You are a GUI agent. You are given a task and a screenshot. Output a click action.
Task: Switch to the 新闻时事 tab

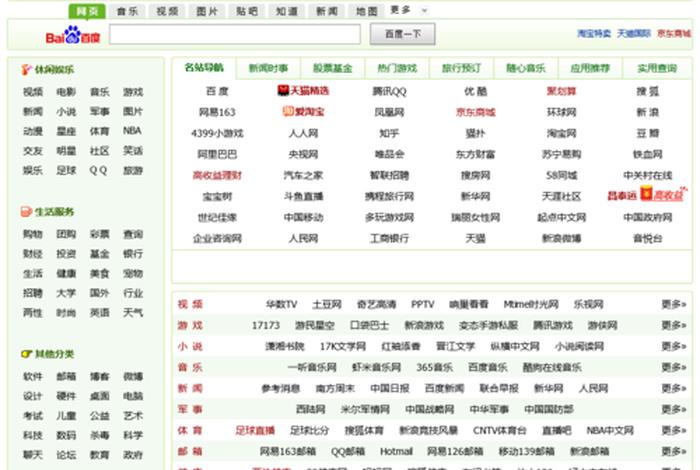coord(268,68)
